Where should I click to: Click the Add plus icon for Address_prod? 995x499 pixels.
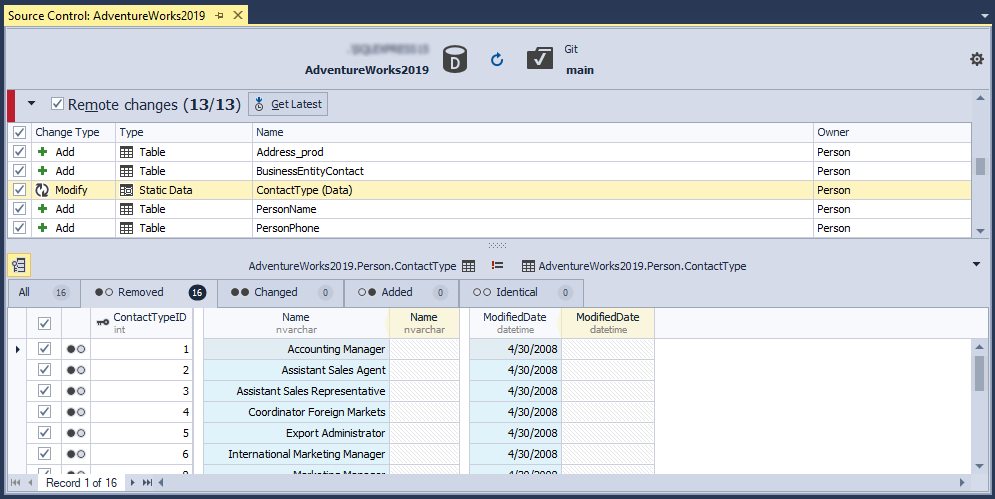(43, 152)
